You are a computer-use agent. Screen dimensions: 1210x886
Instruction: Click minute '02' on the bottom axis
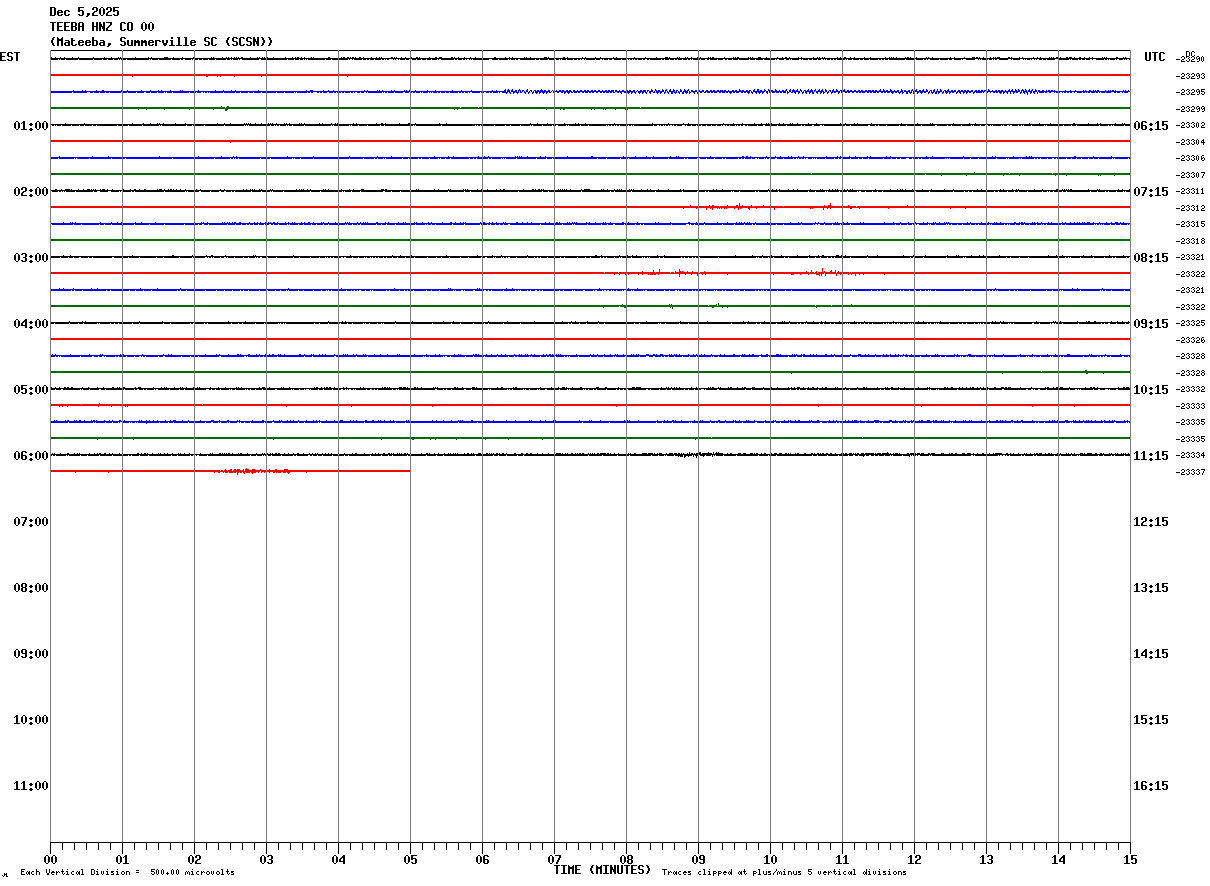click(x=194, y=860)
